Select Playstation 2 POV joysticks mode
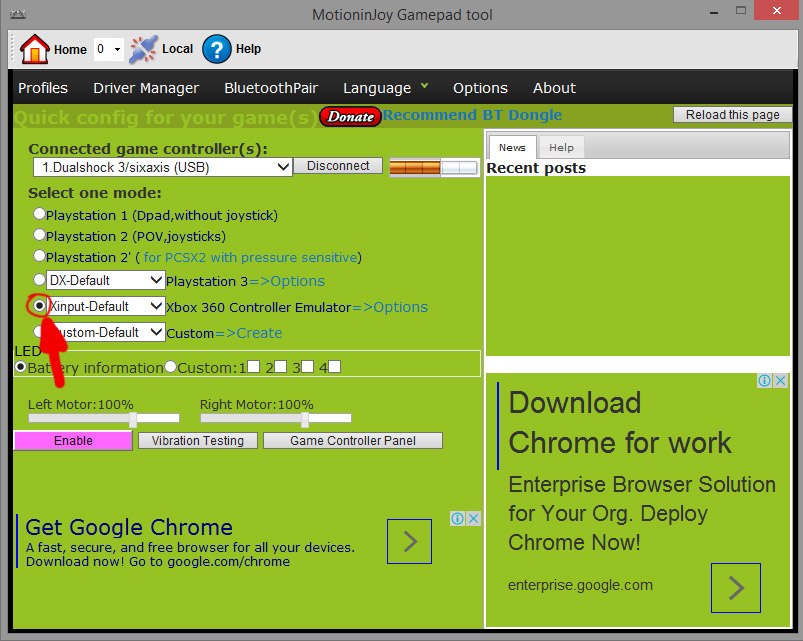This screenshot has height=641, width=803. click(39, 234)
